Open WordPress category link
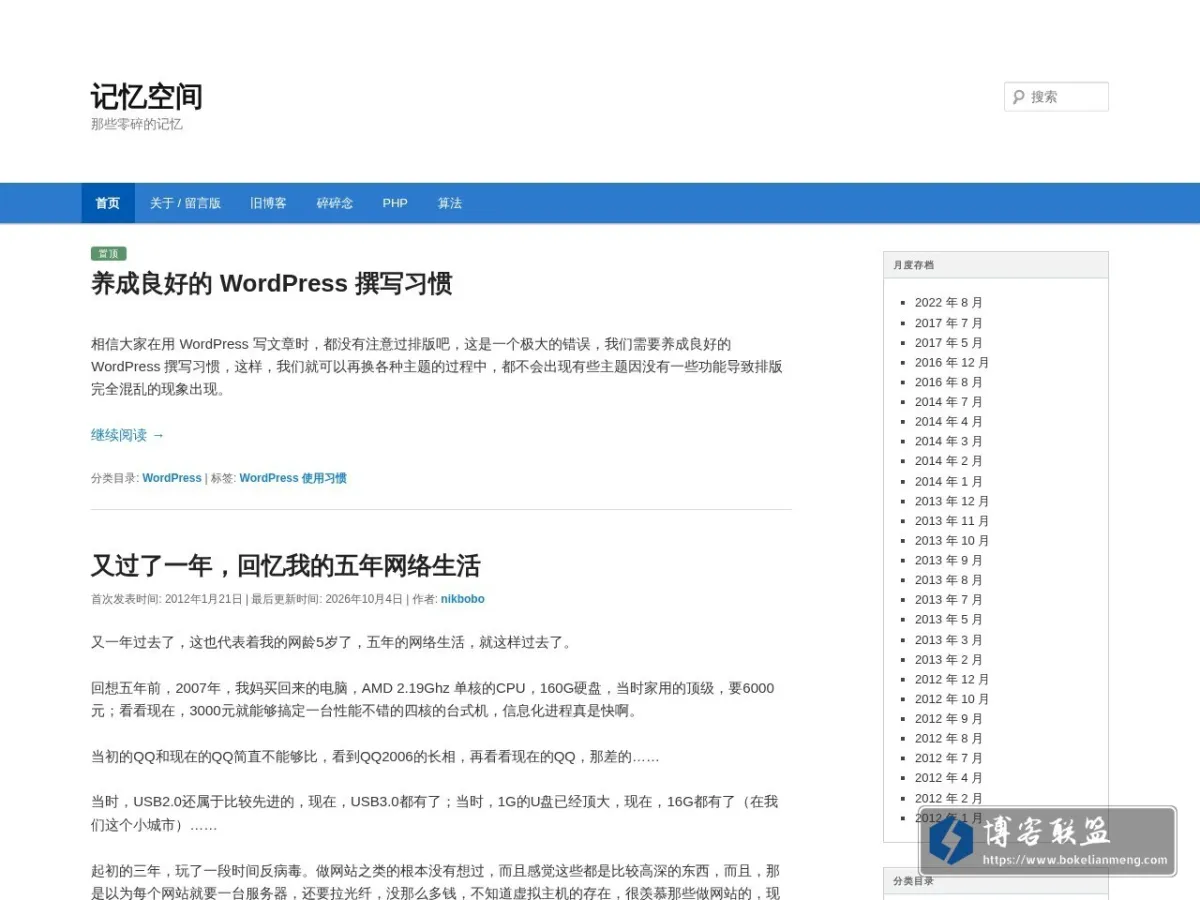The height and width of the screenshot is (900, 1200). tap(172, 478)
